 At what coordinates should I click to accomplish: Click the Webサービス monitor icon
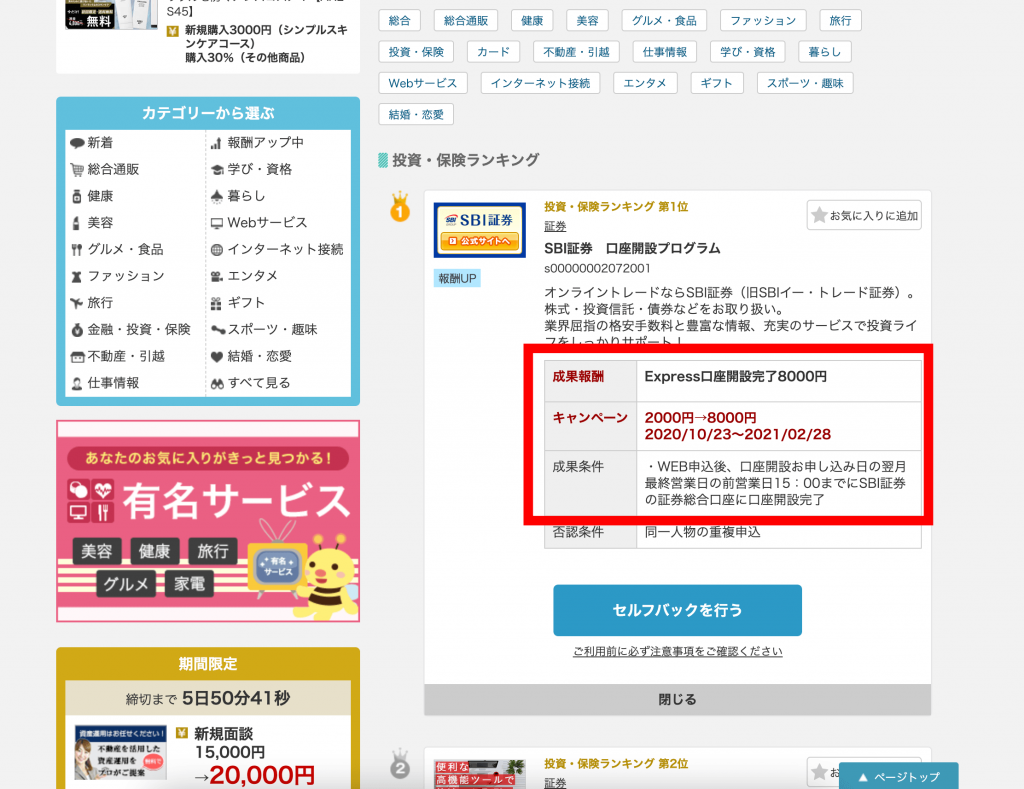click(217, 223)
